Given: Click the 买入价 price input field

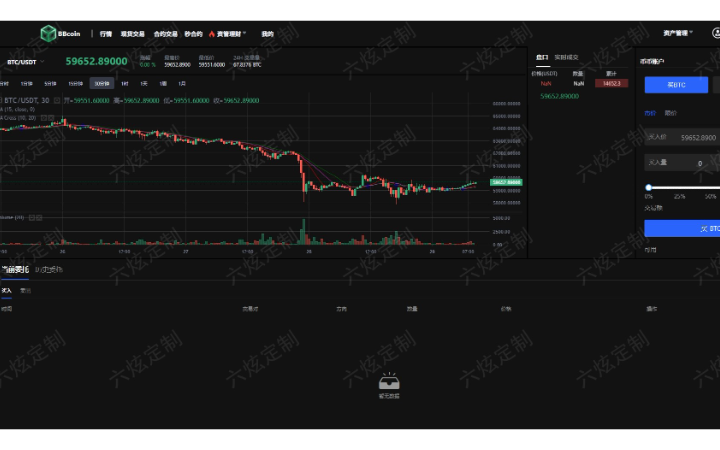Looking at the screenshot, I should [x=682, y=137].
